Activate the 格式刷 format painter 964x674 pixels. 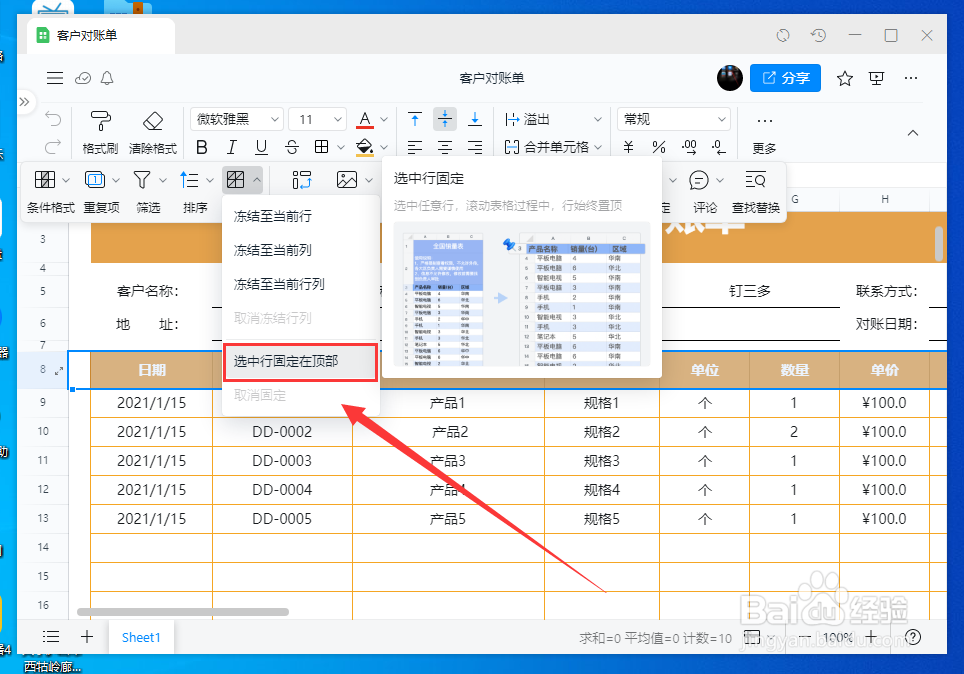(x=100, y=133)
